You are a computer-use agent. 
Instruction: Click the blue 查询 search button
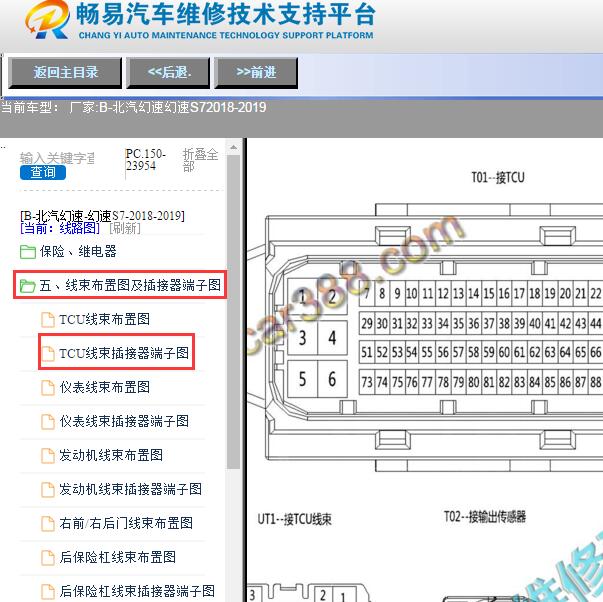43,172
